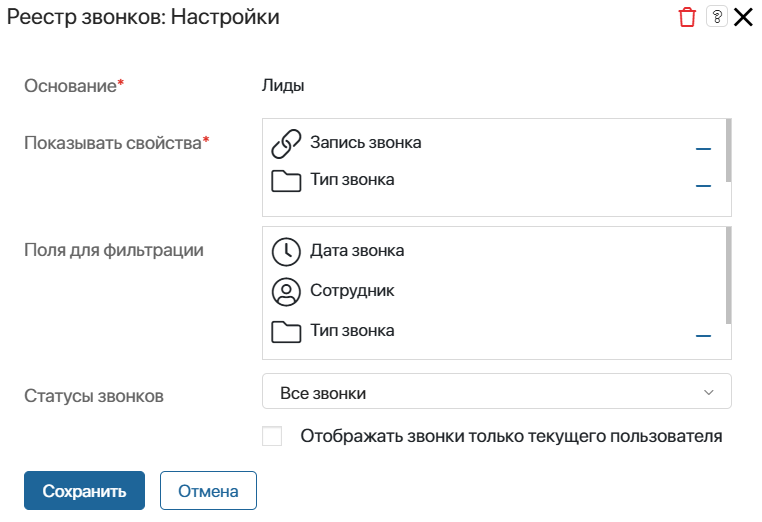Viewport: 762px width, 522px height.
Task: Select the Запись звонка property text
Action: pos(365,142)
